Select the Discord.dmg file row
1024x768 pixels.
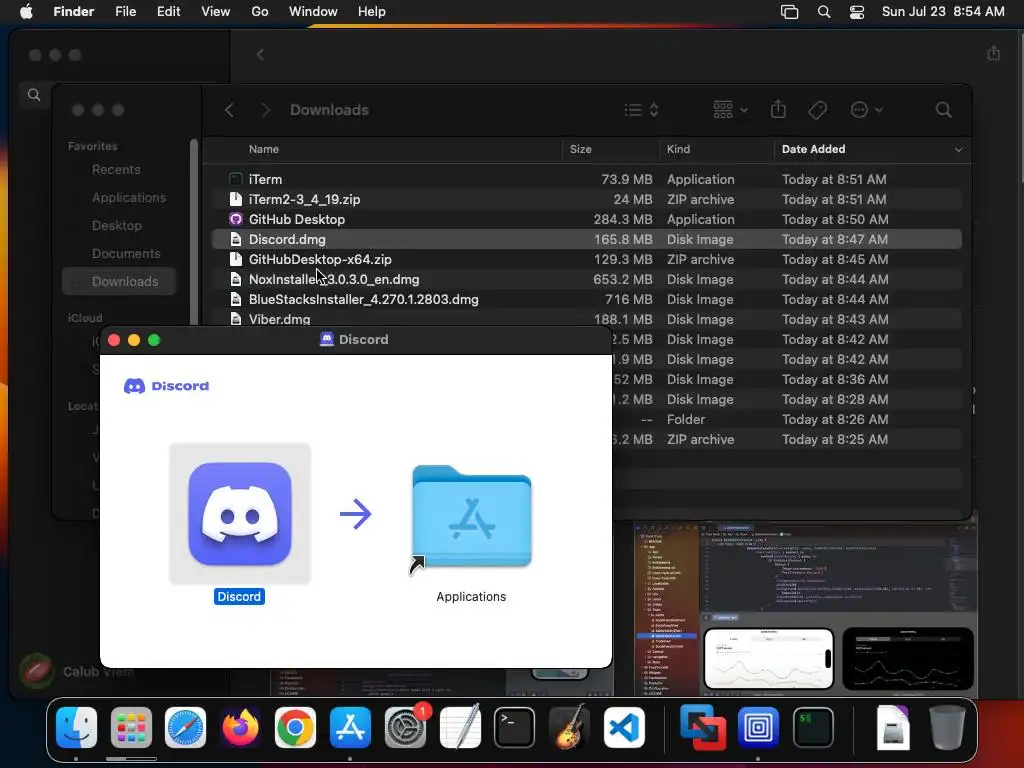[586, 240]
